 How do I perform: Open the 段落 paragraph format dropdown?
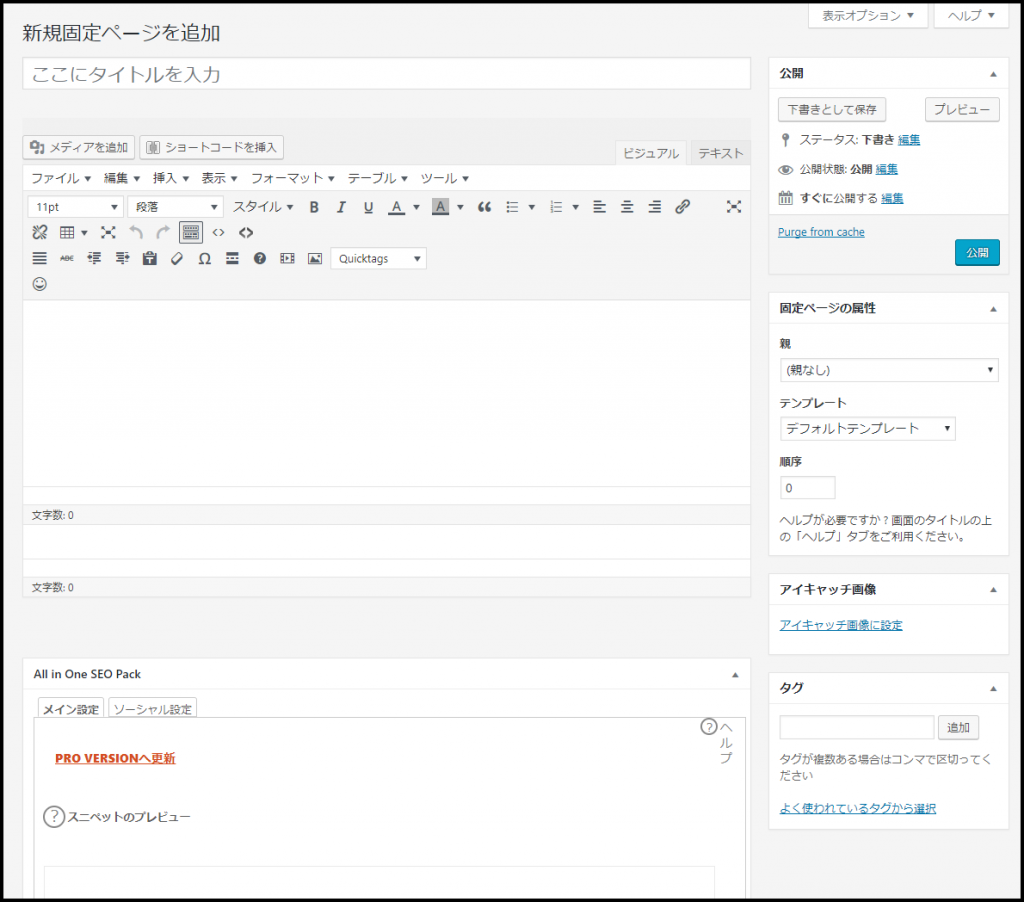[175, 207]
